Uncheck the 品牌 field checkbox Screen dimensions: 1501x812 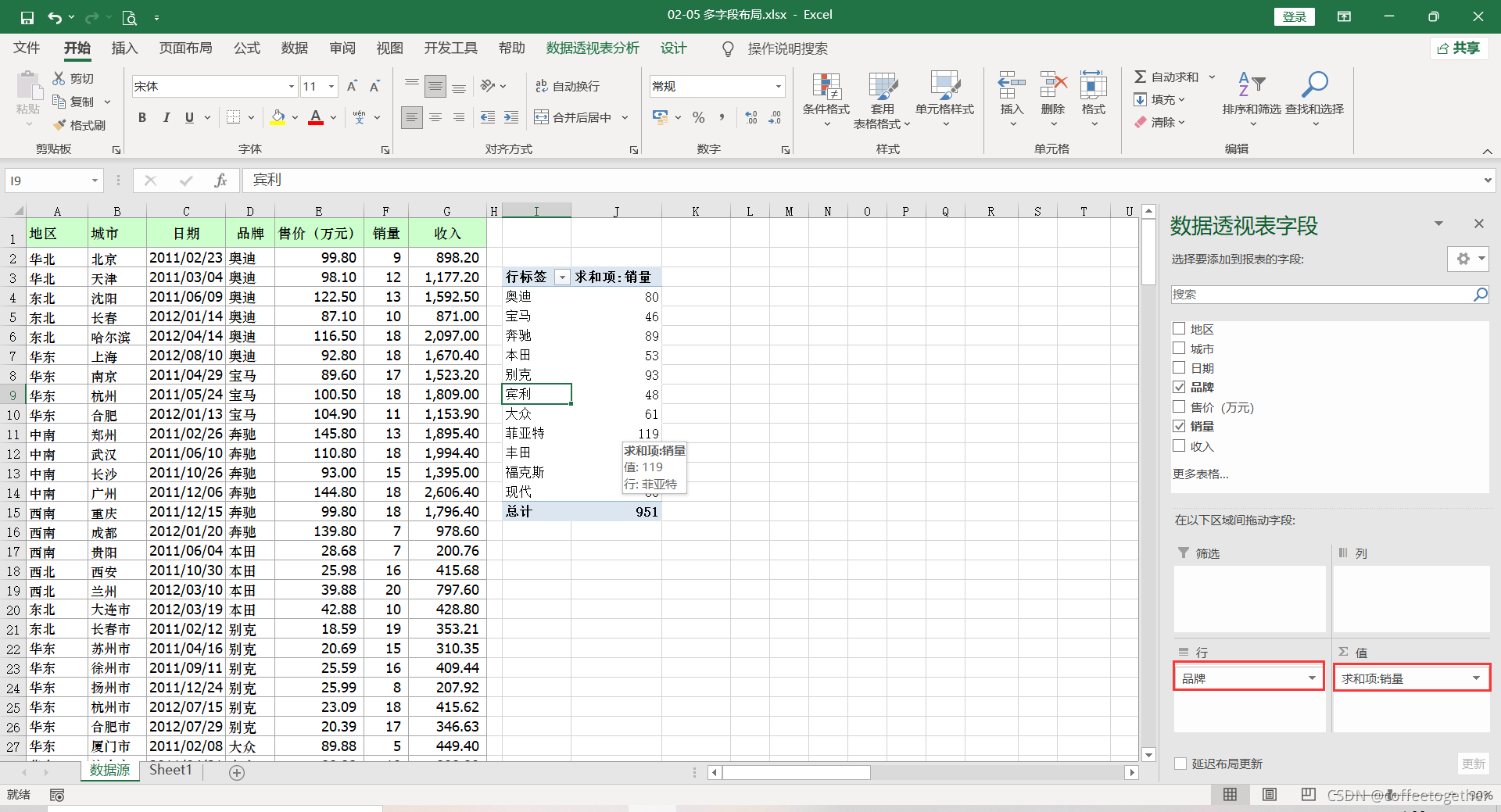coord(1179,387)
